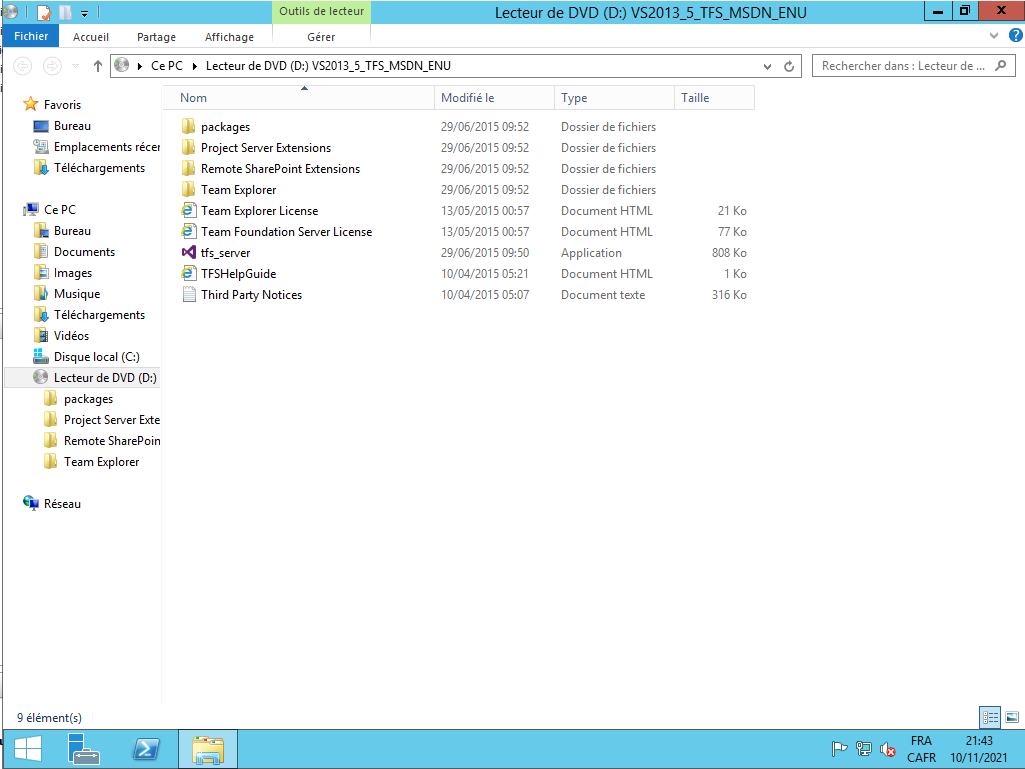Select Favoris in the navigation pane
Image resolution: width=1025 pixels, height=769 pixels.
tap(62, 105)
